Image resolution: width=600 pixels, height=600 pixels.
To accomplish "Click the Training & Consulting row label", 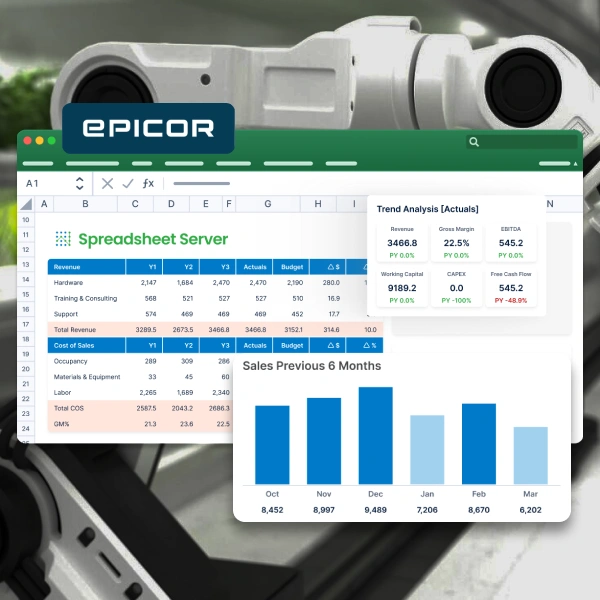I will point(85,298).
